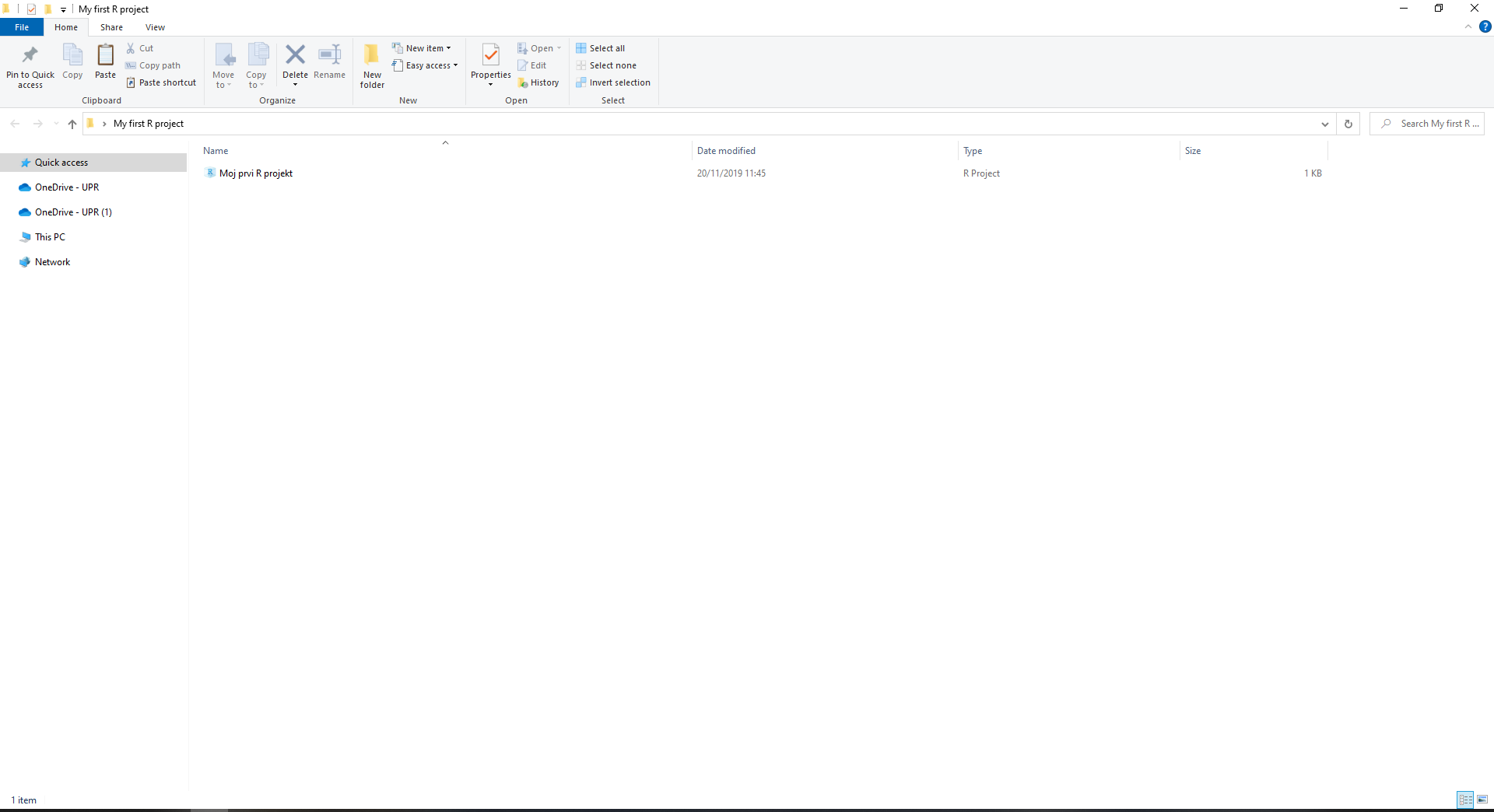
Task: Show file History
Action: coord(538,82)
